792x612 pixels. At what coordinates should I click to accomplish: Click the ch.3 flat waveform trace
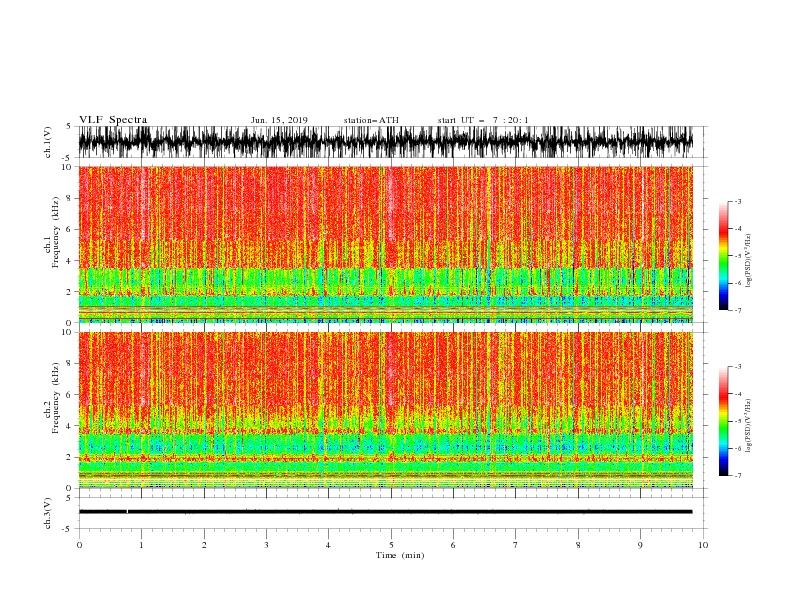[385, 512]
